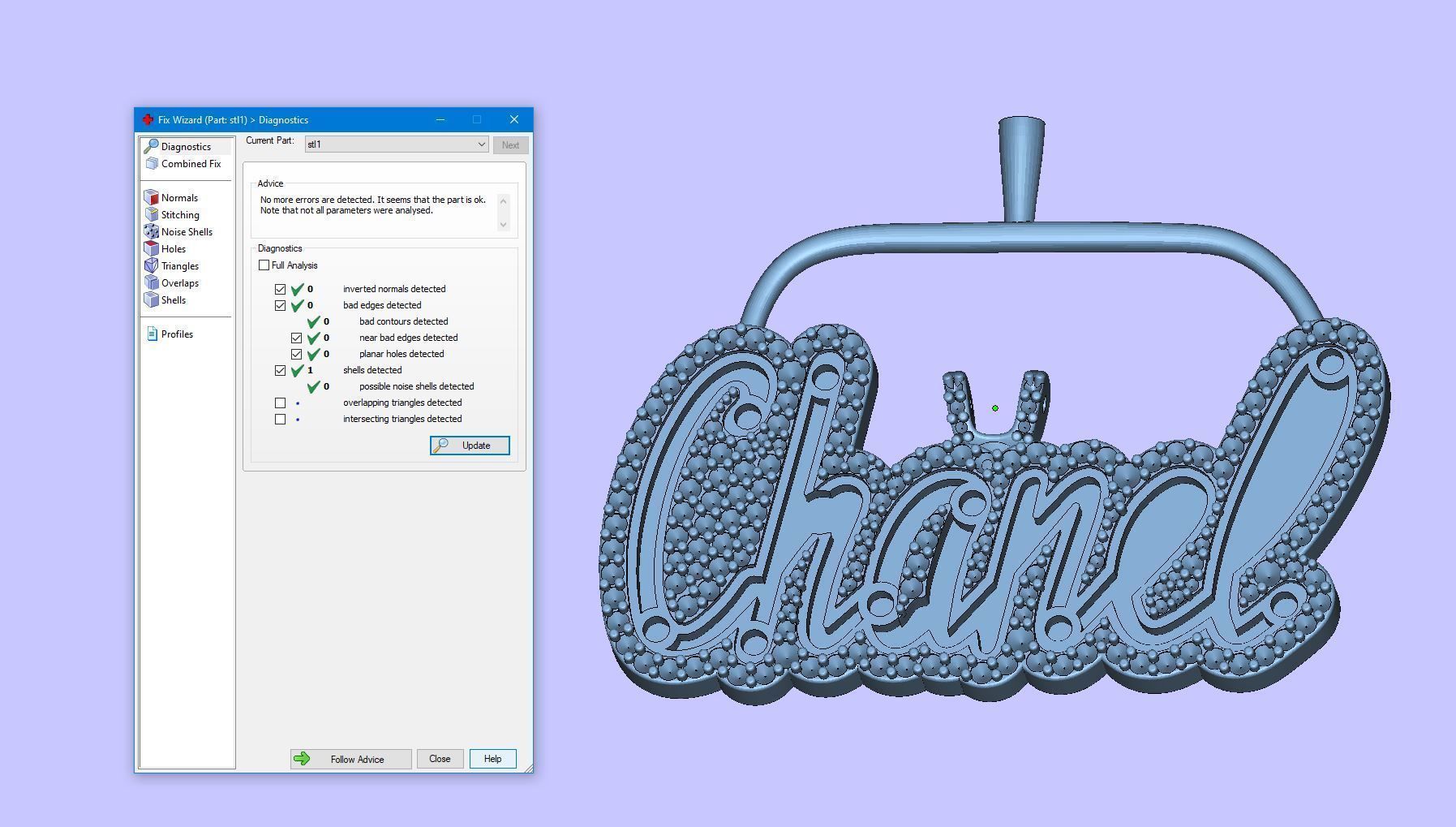Click the 'bad contours detected' label

pos(403,321)
